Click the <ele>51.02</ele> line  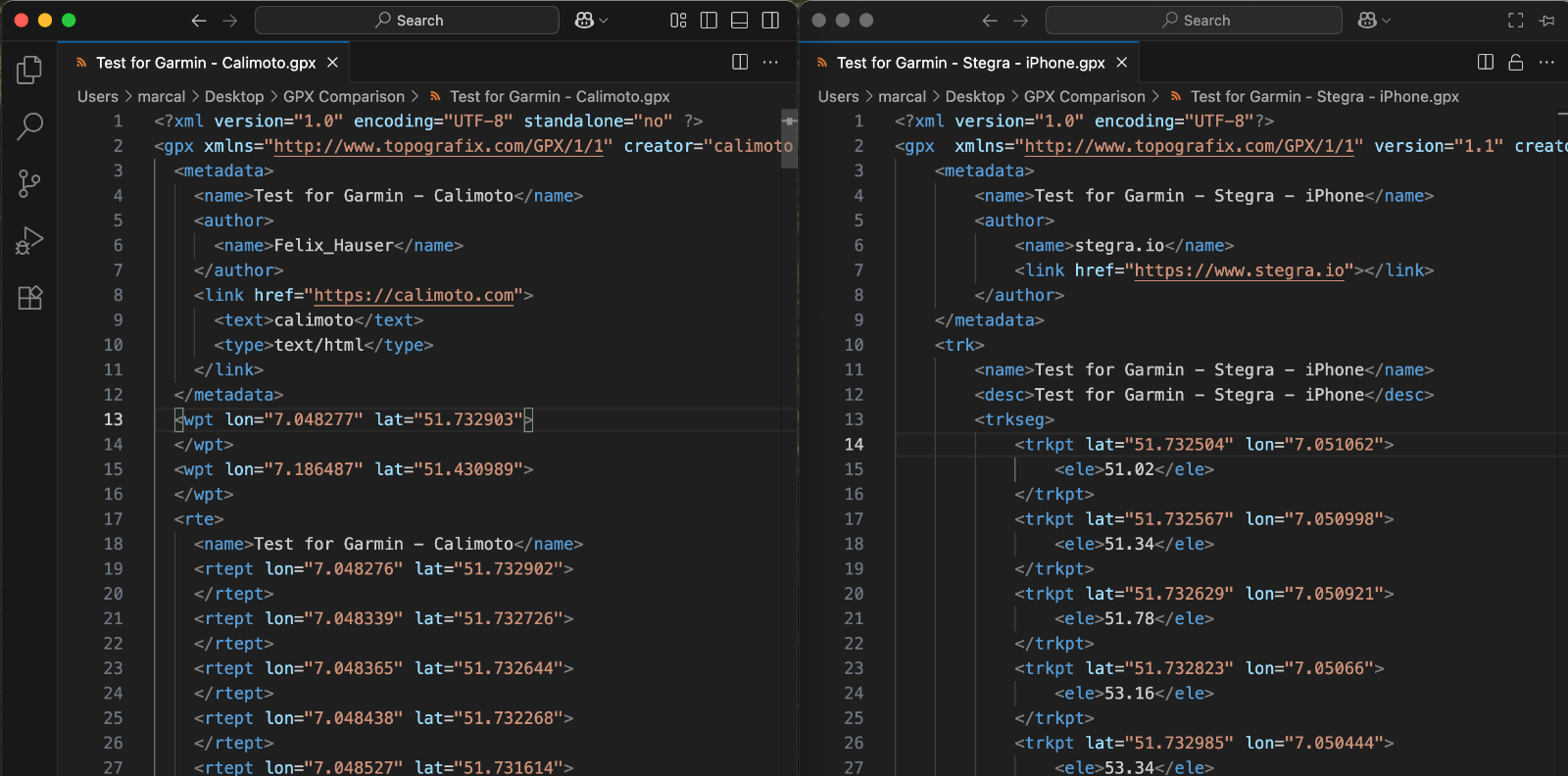(1134, 469)
